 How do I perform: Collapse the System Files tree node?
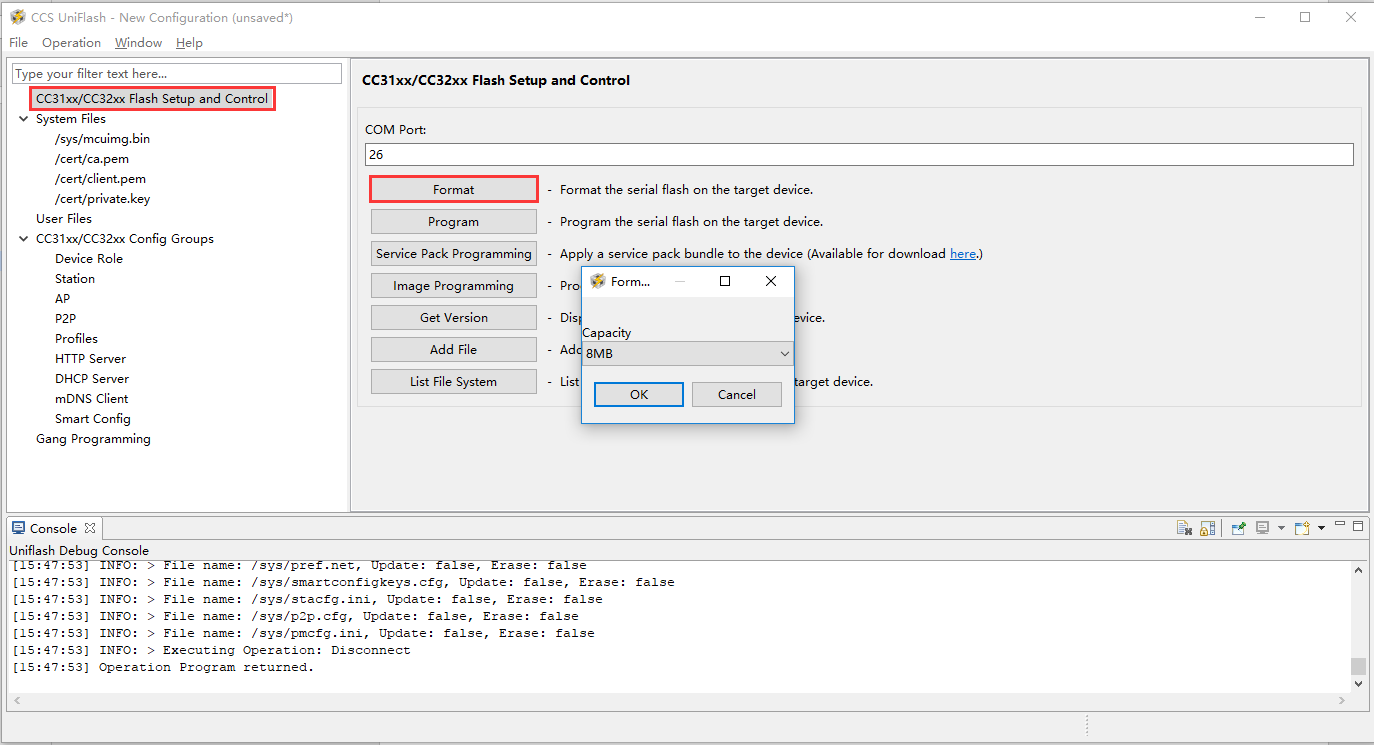pyautogui.click(x=23, y=119)
